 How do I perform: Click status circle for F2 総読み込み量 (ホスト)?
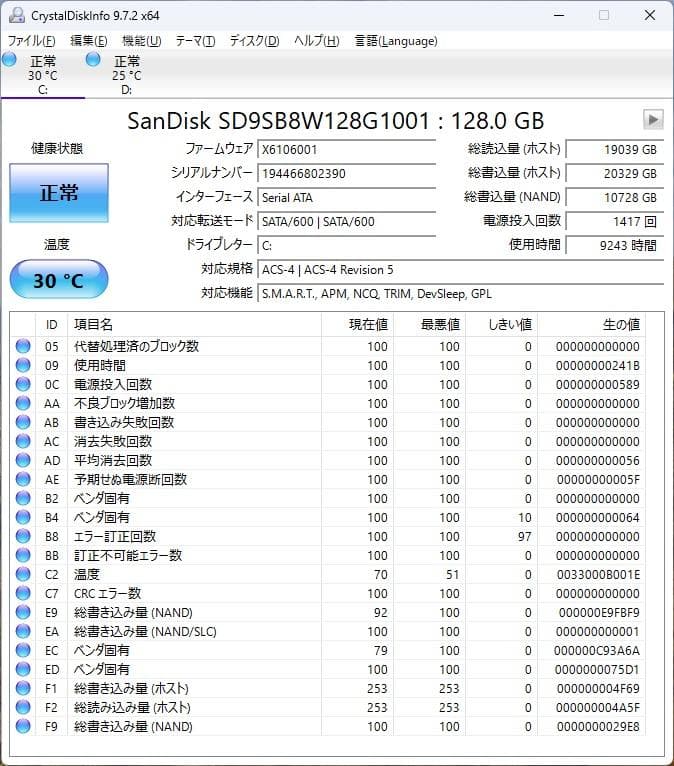pyautogui.click(x=23, y=707)
